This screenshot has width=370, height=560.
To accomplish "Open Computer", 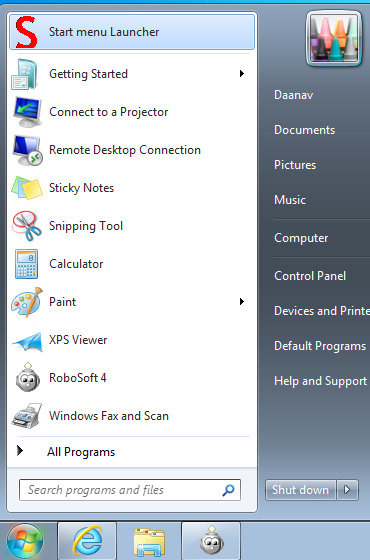I will pyautogui.click(x=301, y=238).
